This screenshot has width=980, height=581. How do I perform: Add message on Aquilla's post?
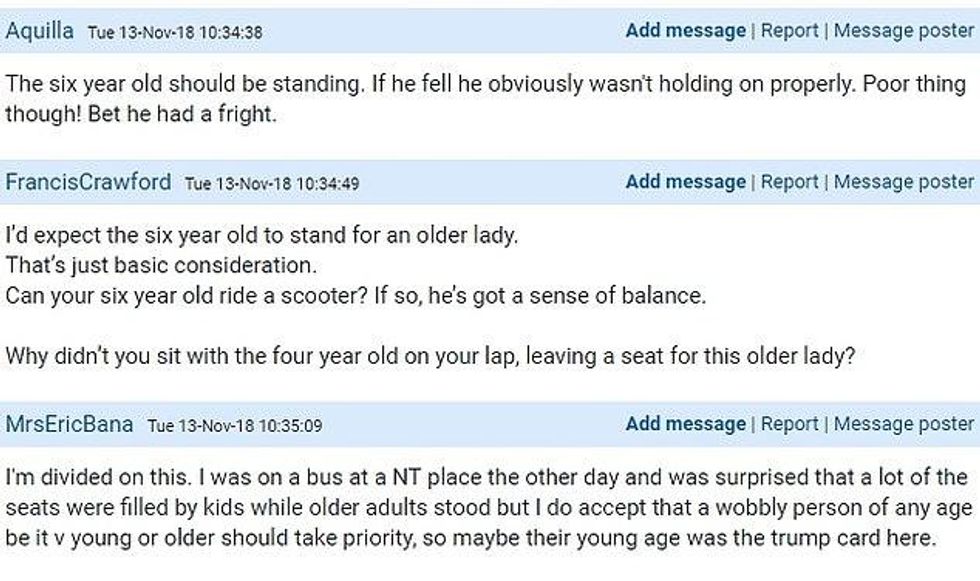686,30
